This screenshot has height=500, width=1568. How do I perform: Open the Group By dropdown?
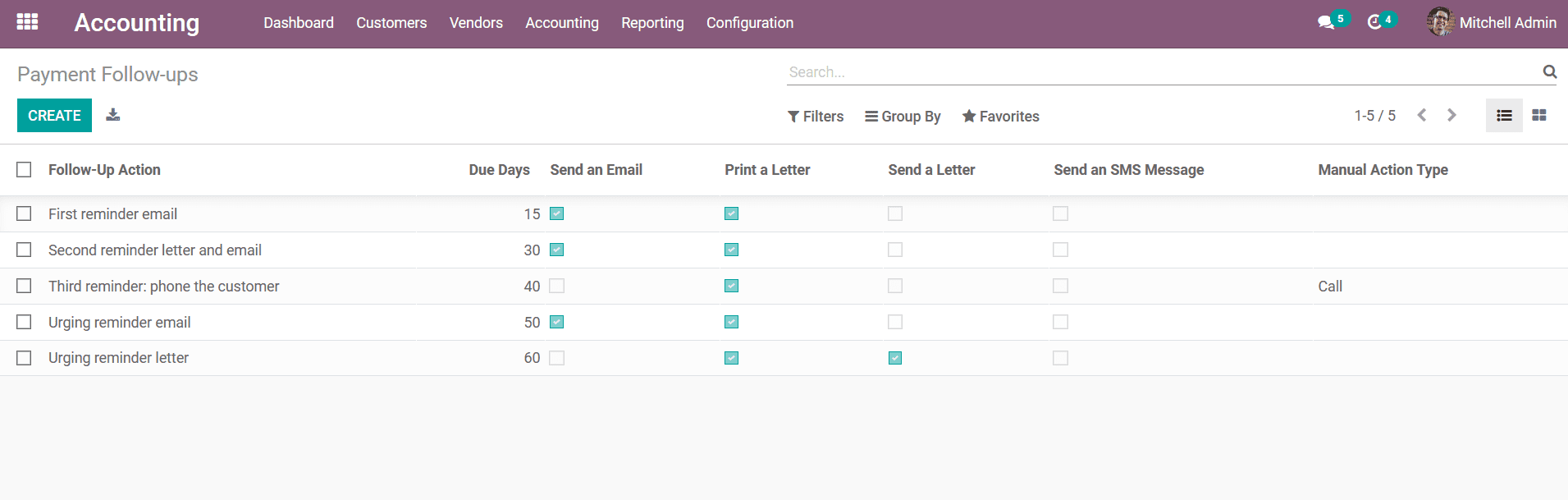[x=903, y=117]
